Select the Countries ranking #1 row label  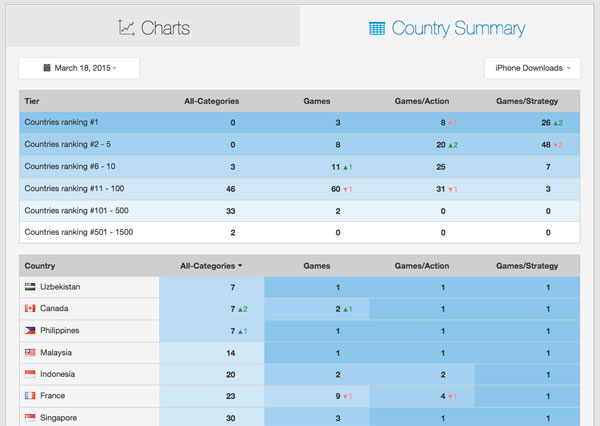click(61, 122)
